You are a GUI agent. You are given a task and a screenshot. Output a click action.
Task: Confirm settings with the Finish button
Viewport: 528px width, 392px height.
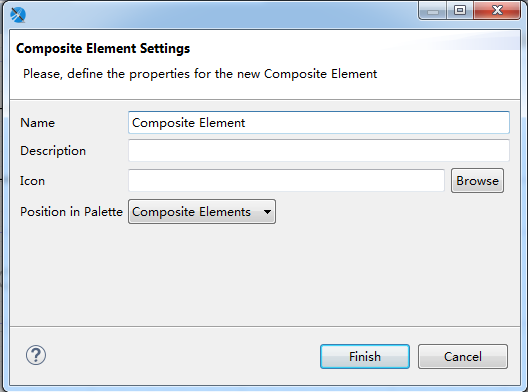[365, 356]
